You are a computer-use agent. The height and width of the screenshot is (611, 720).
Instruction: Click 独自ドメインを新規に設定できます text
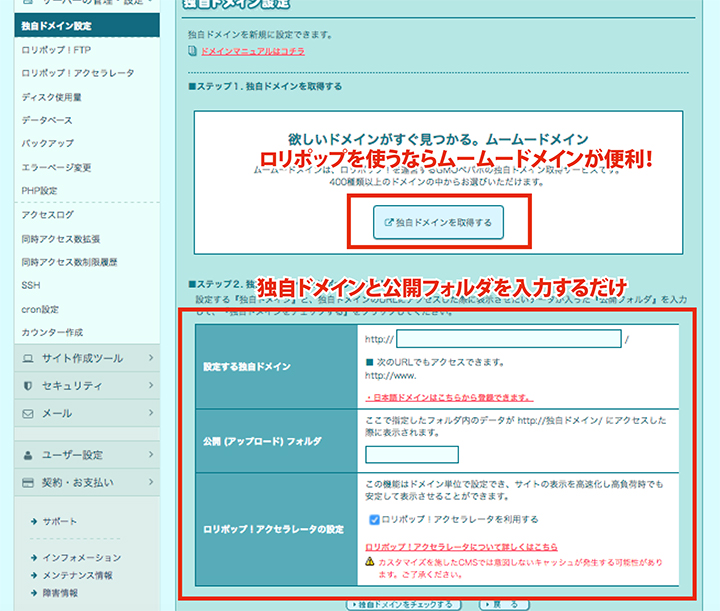tap(260, 34)
